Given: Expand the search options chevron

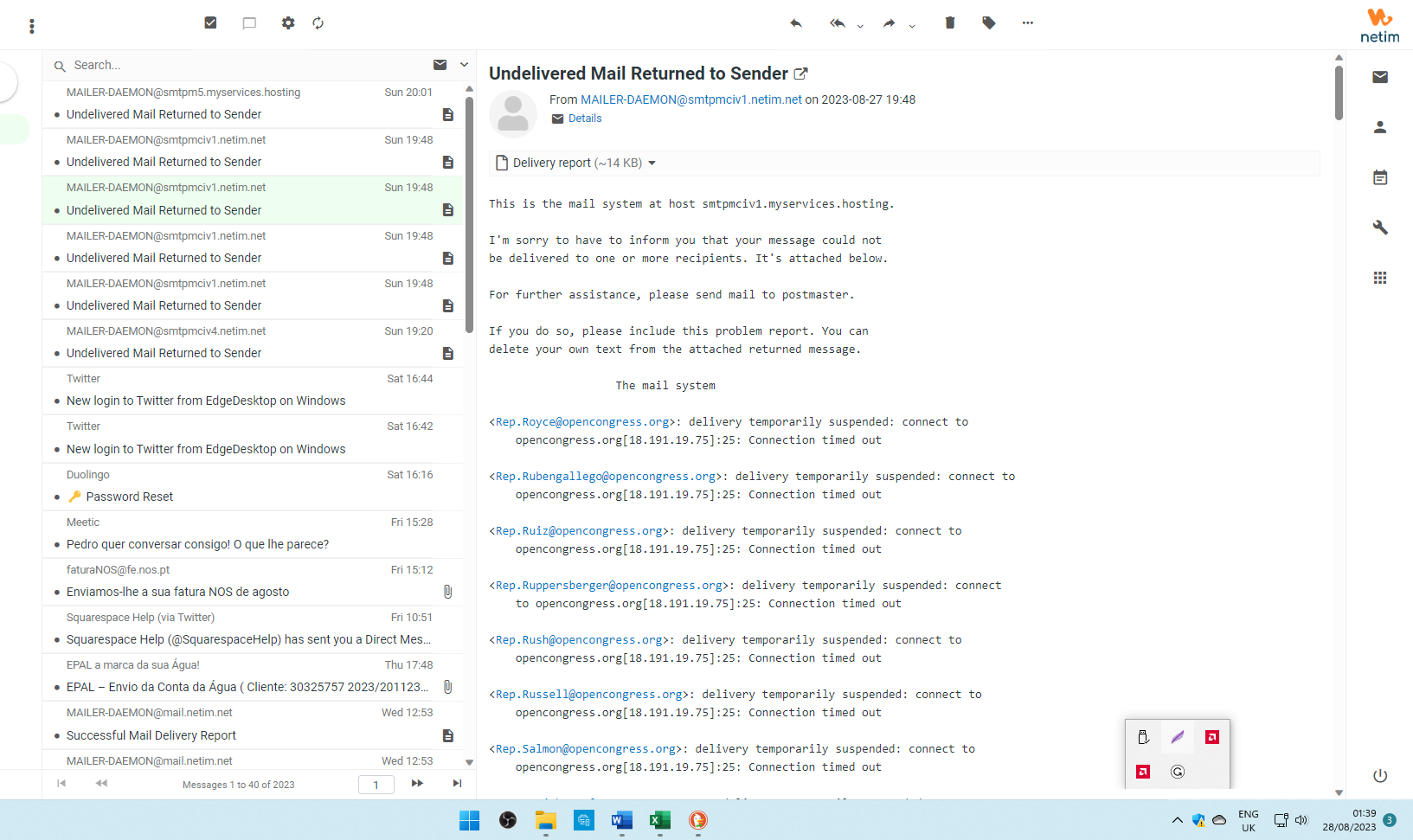Looking at the screenshot, I should pos(464,65).
